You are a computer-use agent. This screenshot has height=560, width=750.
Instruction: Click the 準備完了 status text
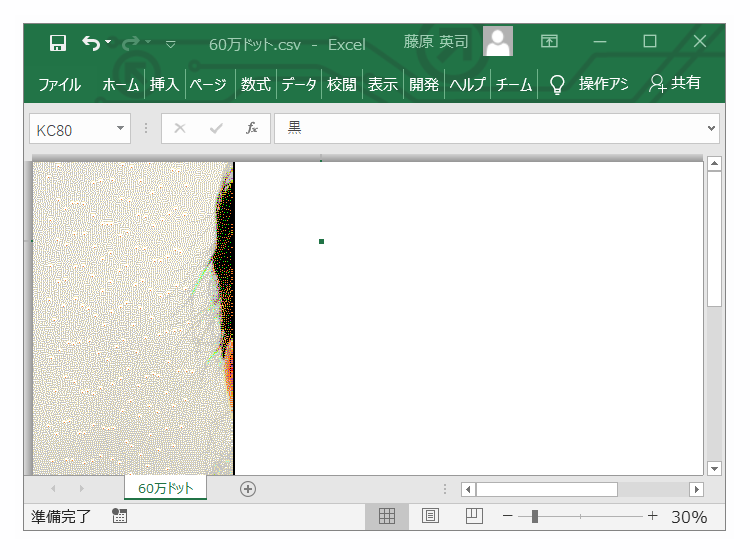point(61,516)
